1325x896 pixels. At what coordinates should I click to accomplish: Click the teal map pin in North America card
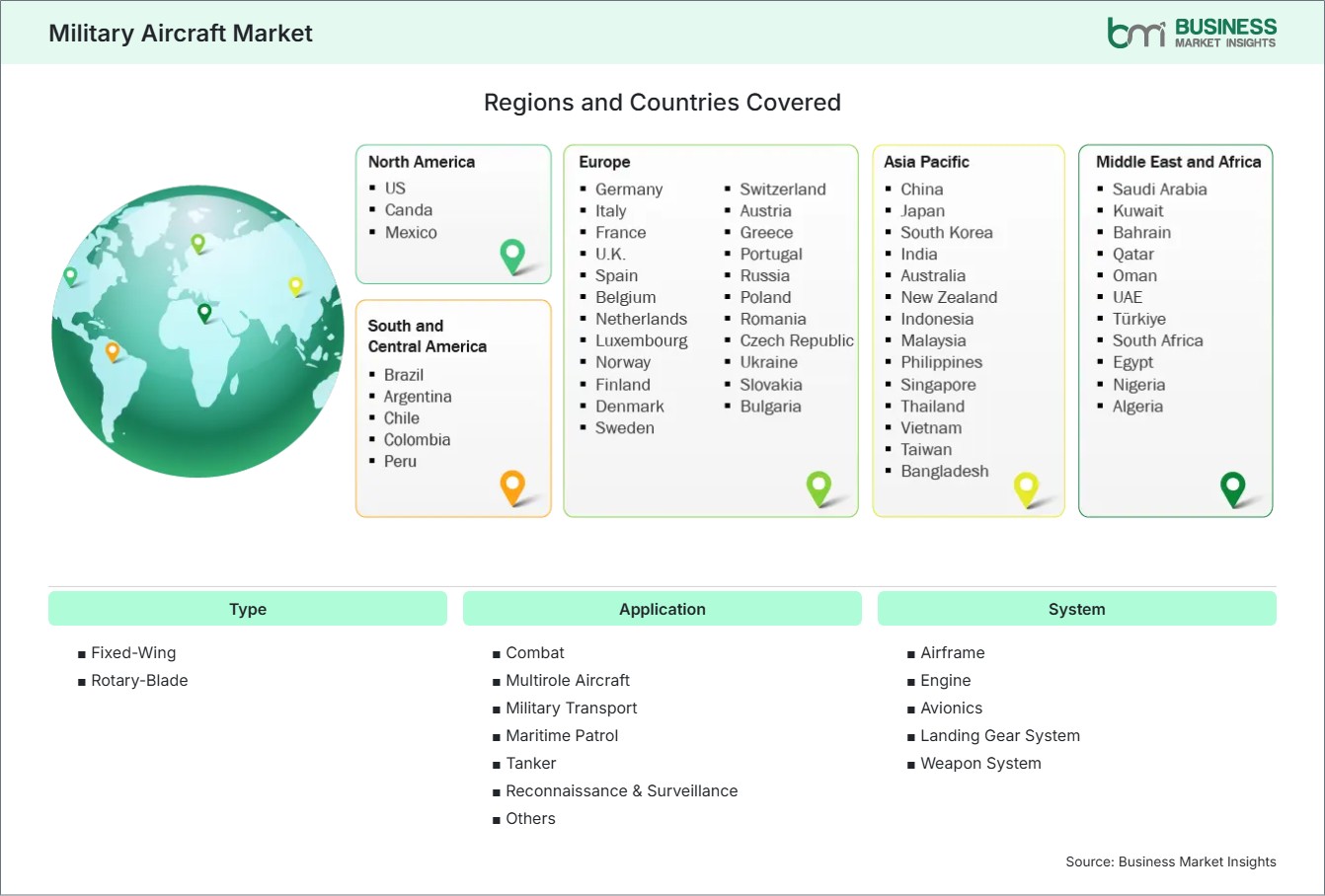pyautogui.click(x=512, y=257)
